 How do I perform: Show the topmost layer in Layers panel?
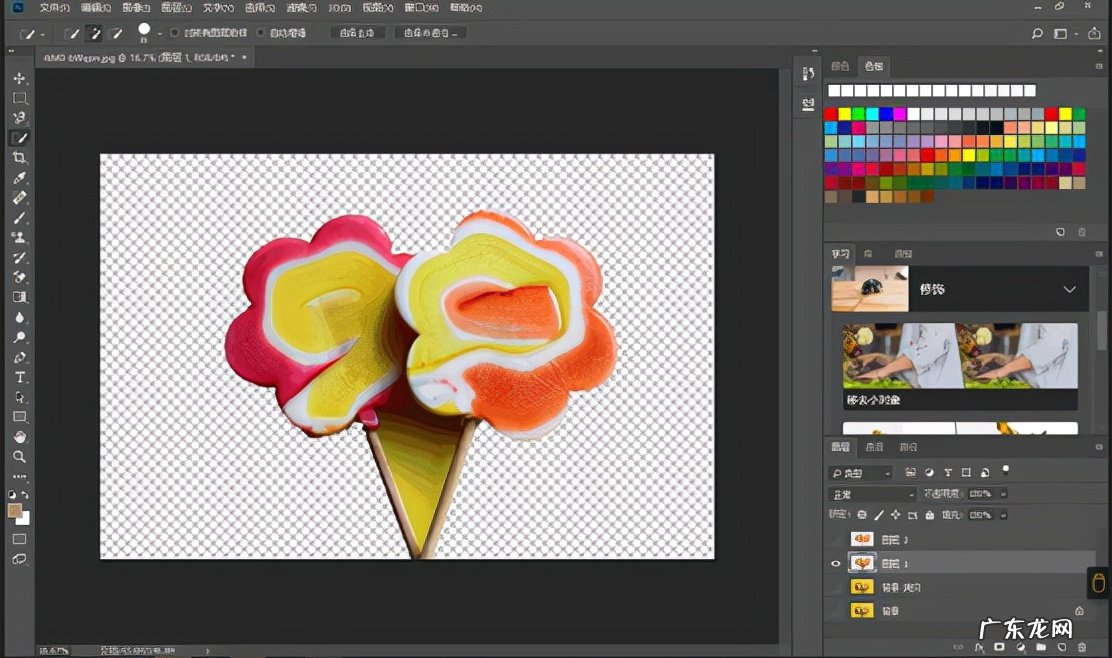pos(836,540)
